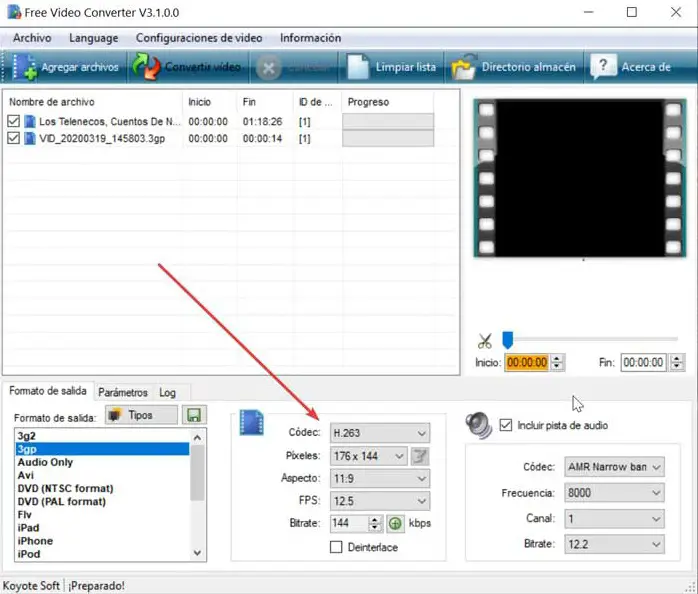Click Agregar archivos toolbar label
Viewport: 698px width, 594px height.
(80, 67)
